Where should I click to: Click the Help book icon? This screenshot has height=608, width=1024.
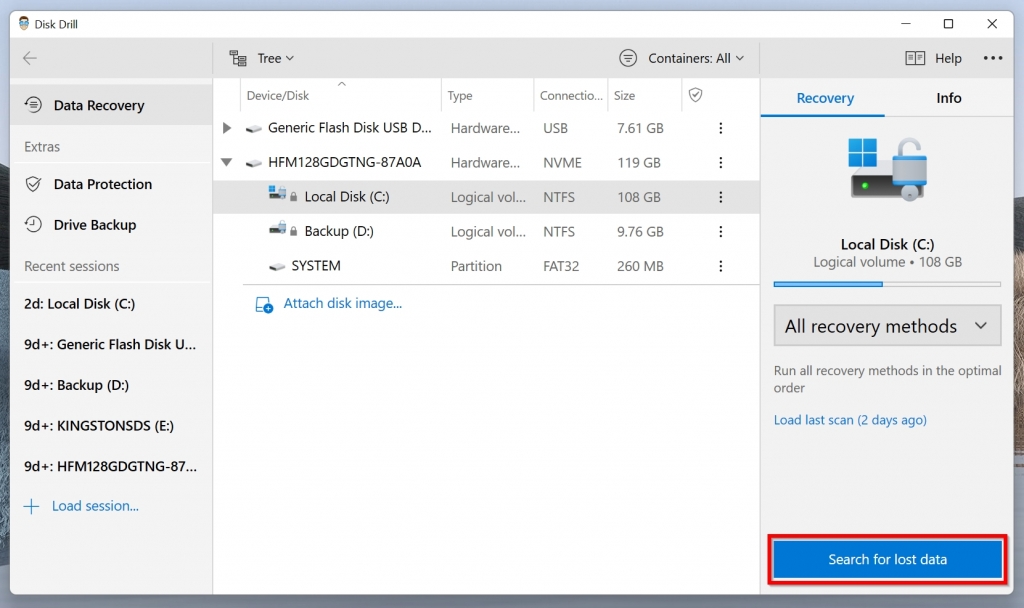(x=915, y=58)
